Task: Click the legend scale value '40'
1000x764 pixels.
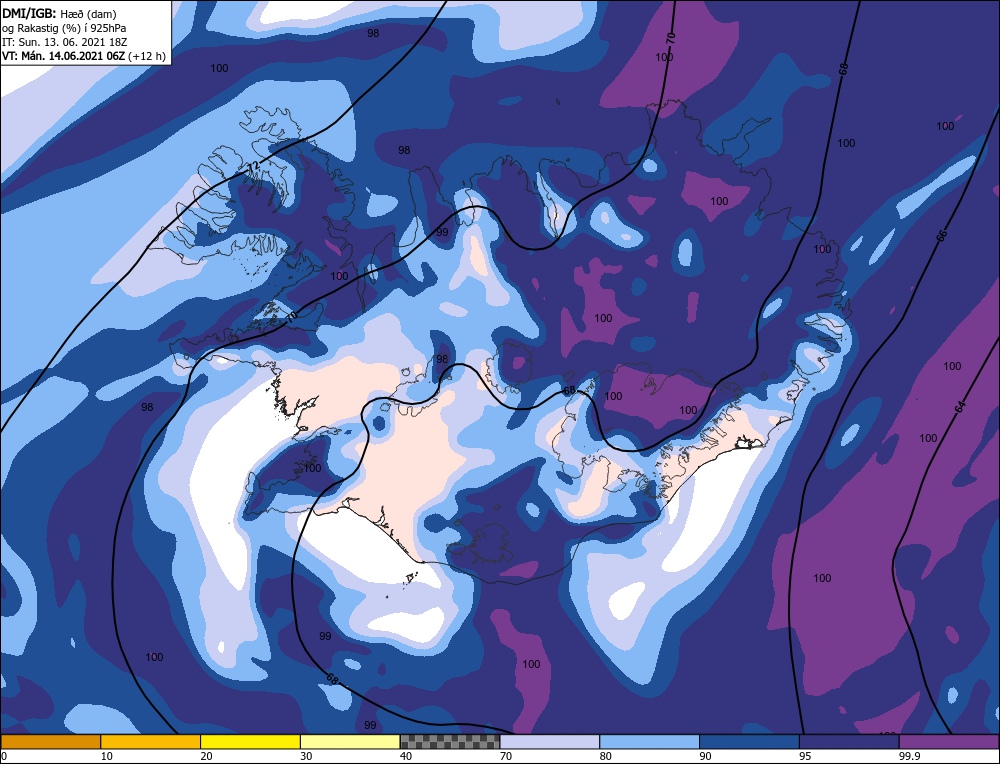Action: pos(406,756)
